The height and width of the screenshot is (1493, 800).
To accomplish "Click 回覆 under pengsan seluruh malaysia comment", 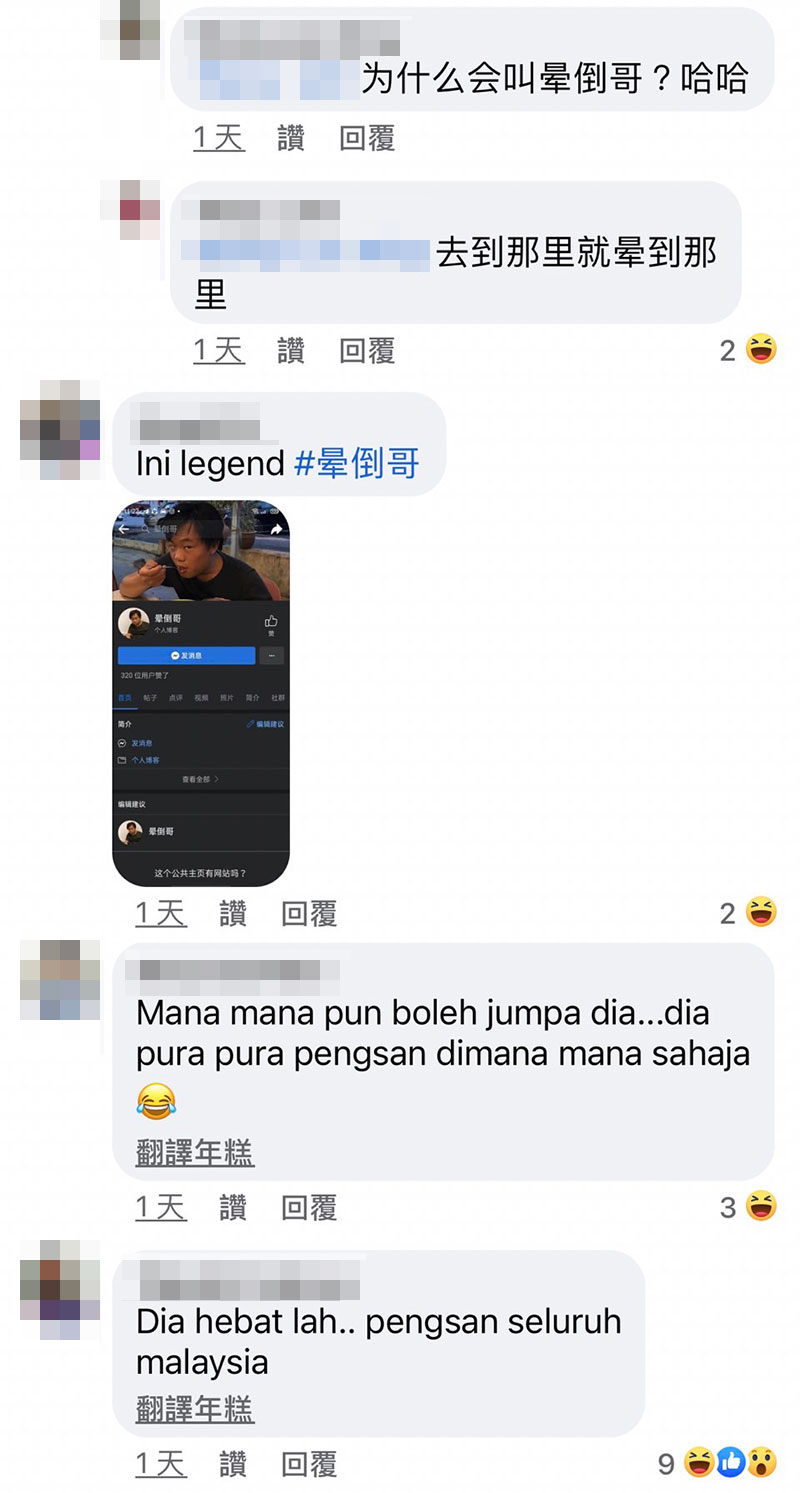I will pyautogui.click(x=309, y=1464).
